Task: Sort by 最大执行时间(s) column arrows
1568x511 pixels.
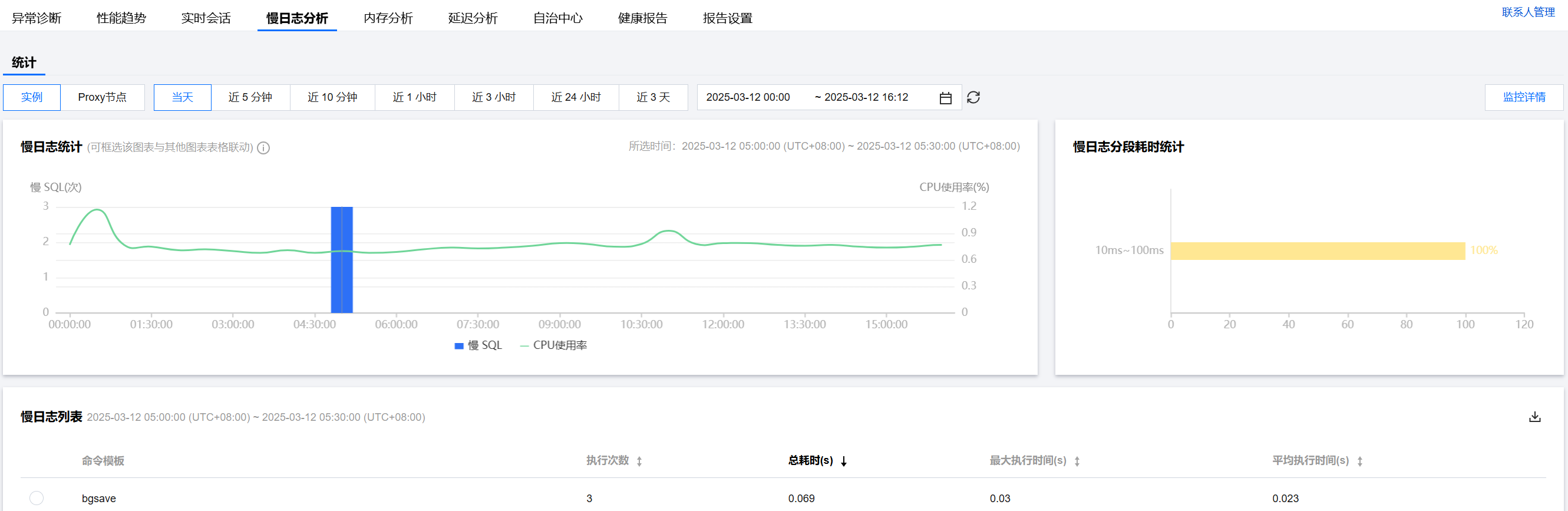Action: 1077,461
